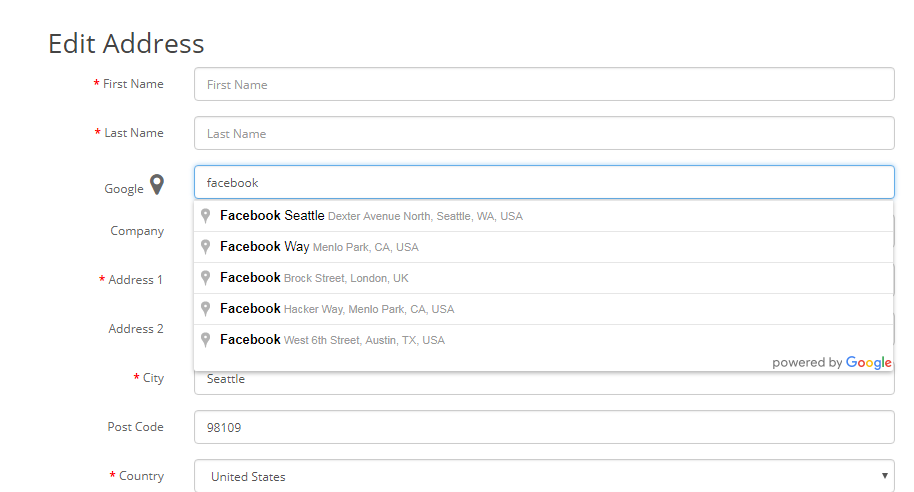Select Facebook Seattle Dexter Avenue North suggestion
Viewport: 914px width, 492px height.
tap(543, 216)
